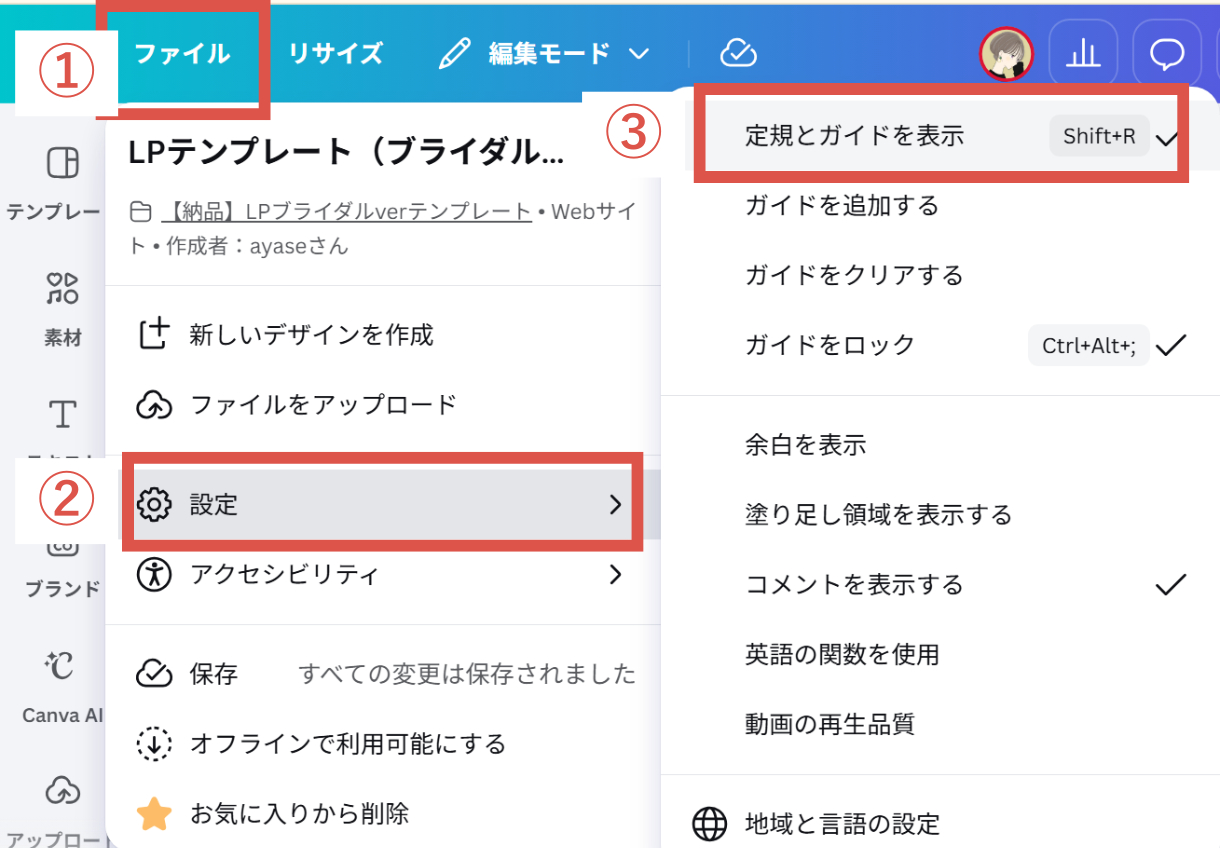Click the accessibility person icon
1220x848 pixels.
(154, 575)
